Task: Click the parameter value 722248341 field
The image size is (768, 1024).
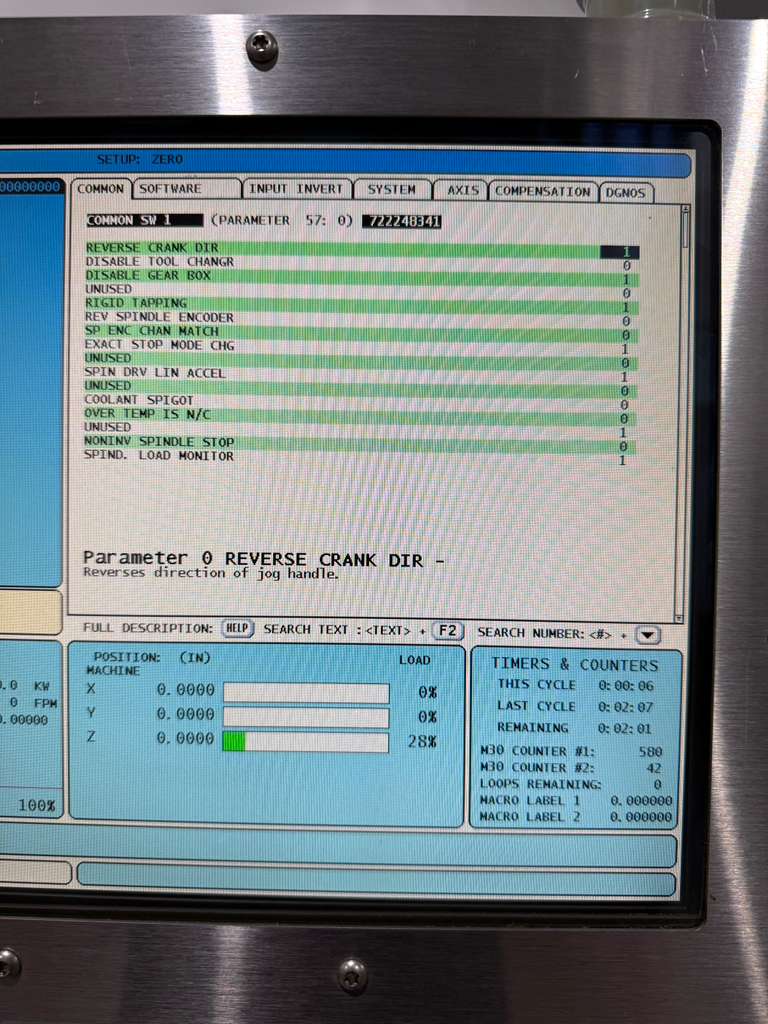Action: (401, 221)
